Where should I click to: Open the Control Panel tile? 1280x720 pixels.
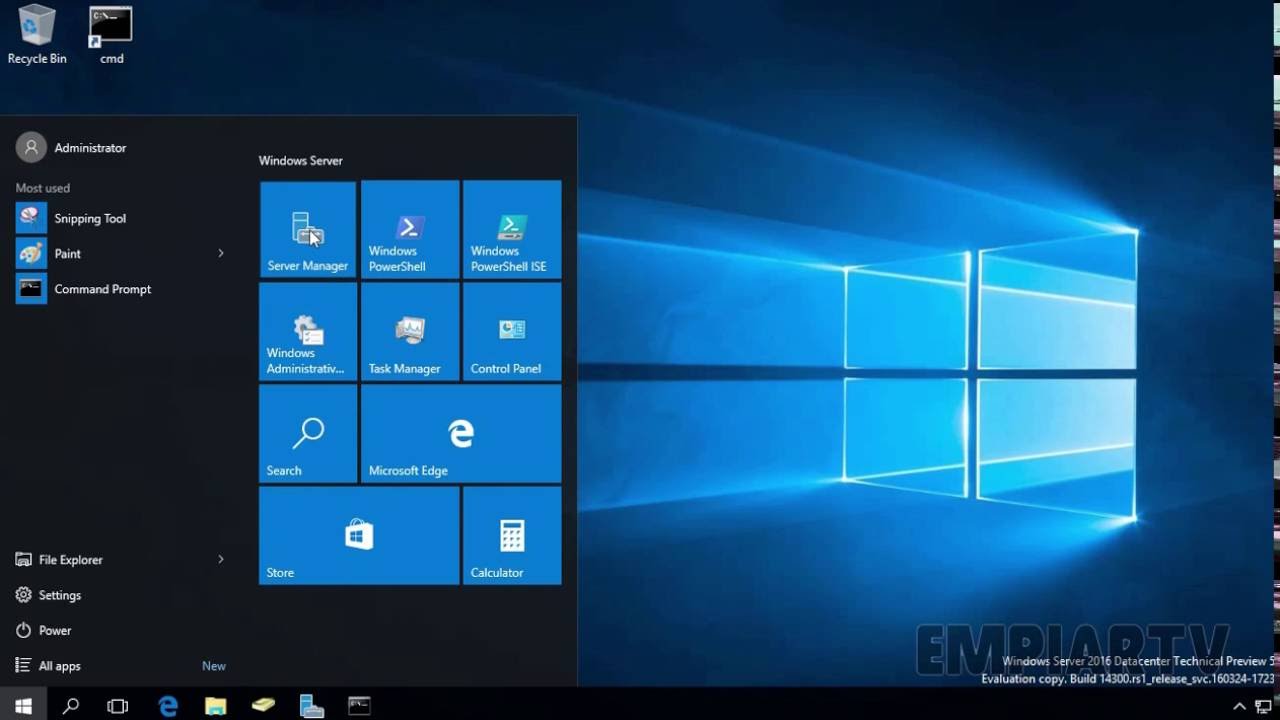tap(512, 331)
